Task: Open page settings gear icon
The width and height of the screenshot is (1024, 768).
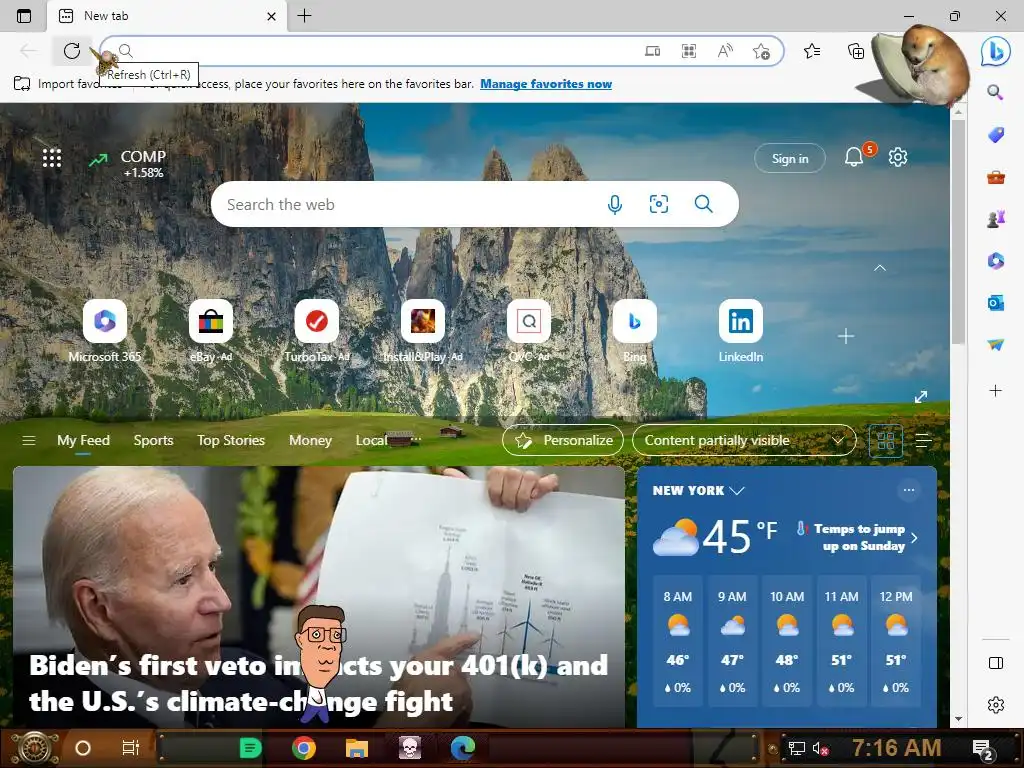Action: point(898,157)
